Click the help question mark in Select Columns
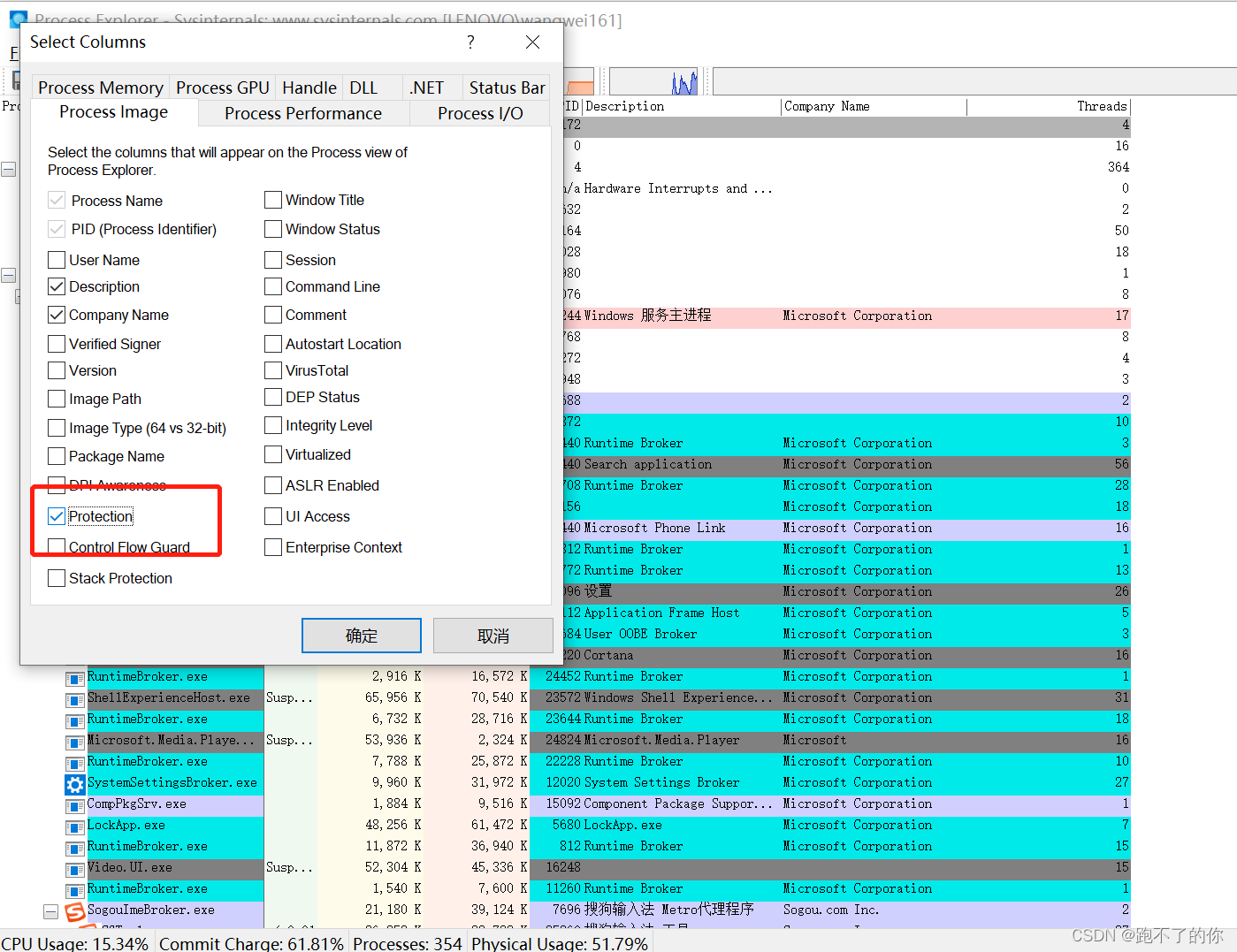Screen dimensions: 1237x952 tap(470, 42)
